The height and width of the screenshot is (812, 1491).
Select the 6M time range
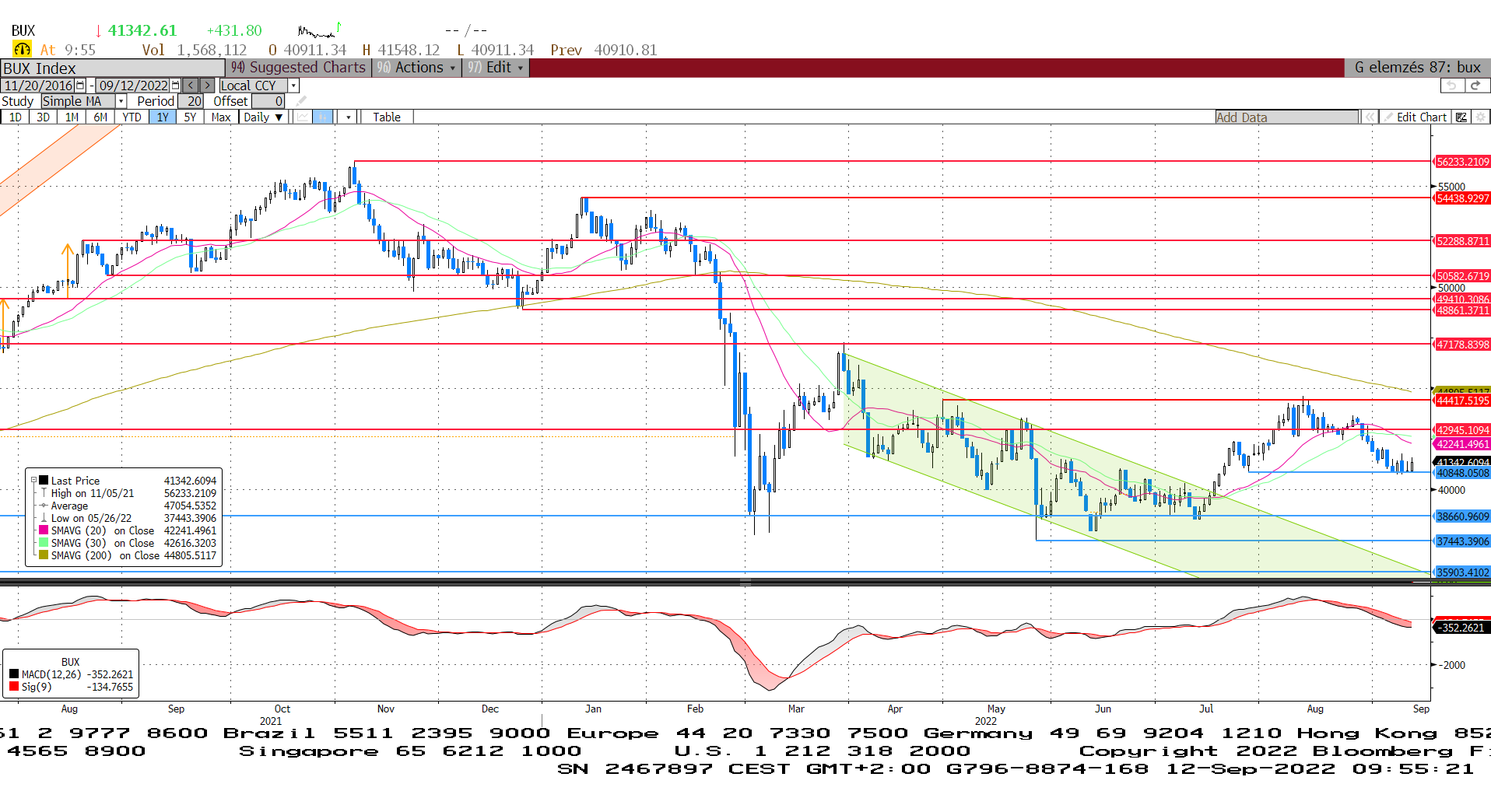click(100, 117)
